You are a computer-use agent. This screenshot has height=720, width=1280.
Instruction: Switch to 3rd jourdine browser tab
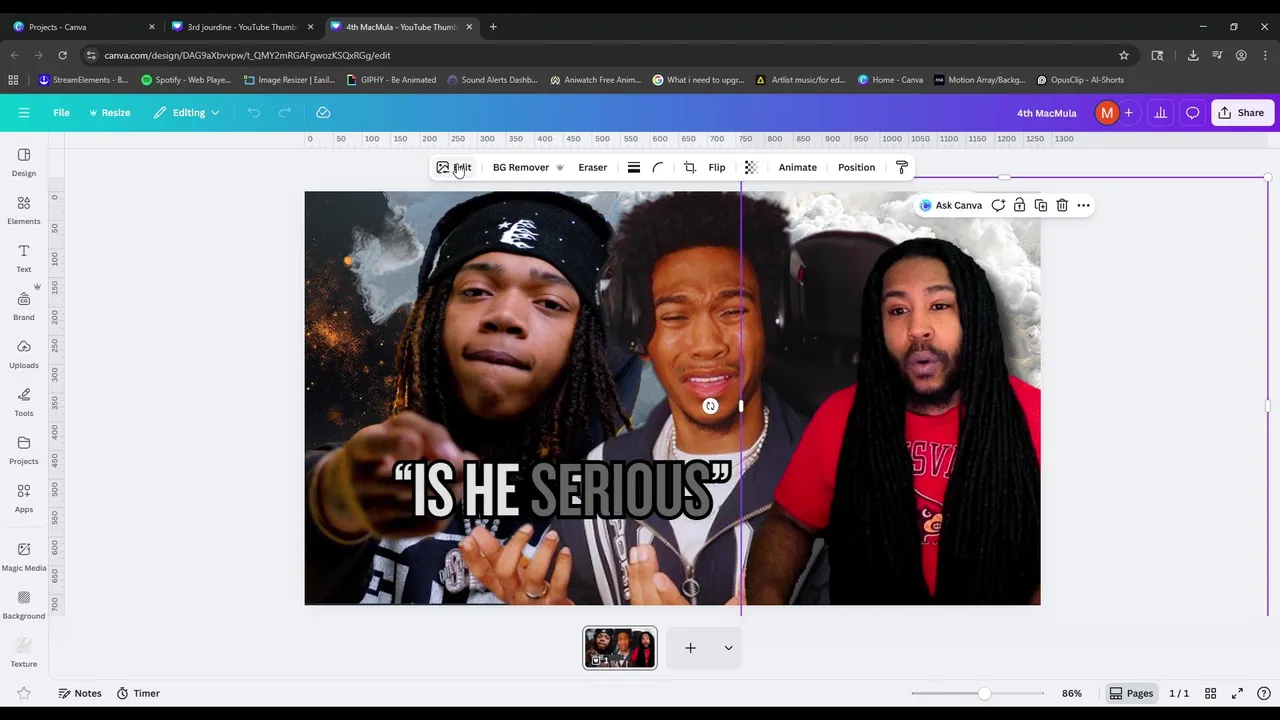point(243,27)
